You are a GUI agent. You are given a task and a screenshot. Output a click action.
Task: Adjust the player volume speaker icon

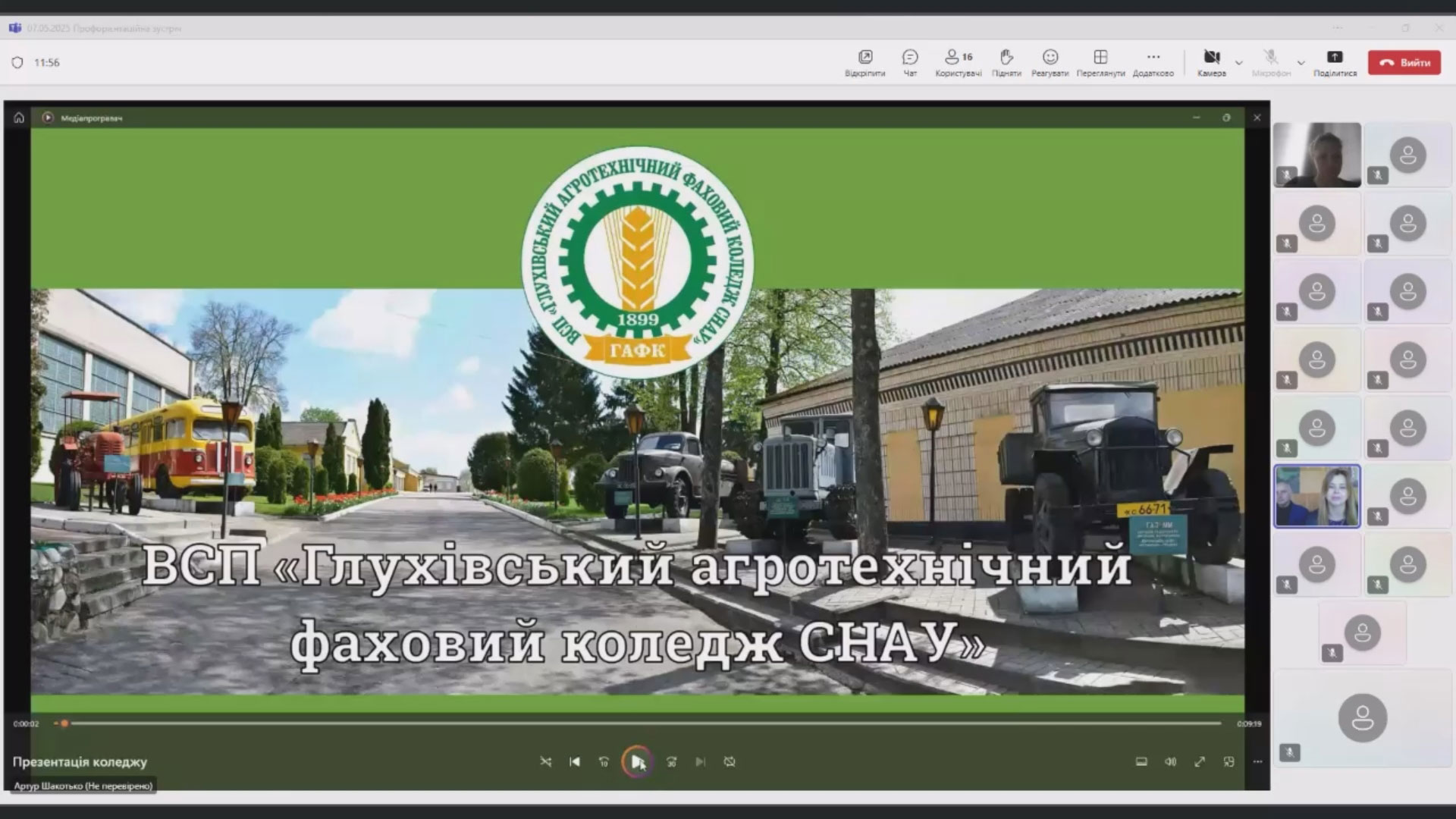coord(1170,761)
